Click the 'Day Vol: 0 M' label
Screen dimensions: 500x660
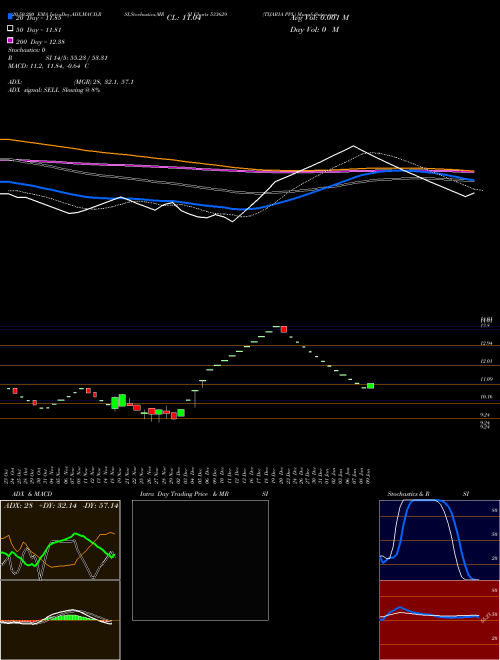(x=314, y=30)
